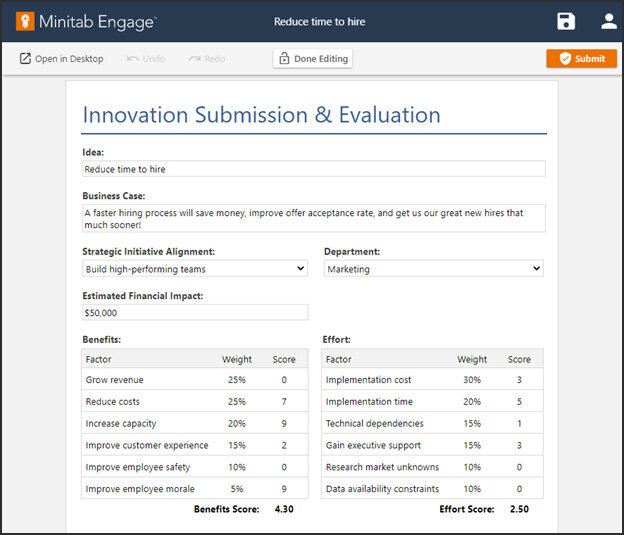Open the user account profile icon

tap(608, 22)
